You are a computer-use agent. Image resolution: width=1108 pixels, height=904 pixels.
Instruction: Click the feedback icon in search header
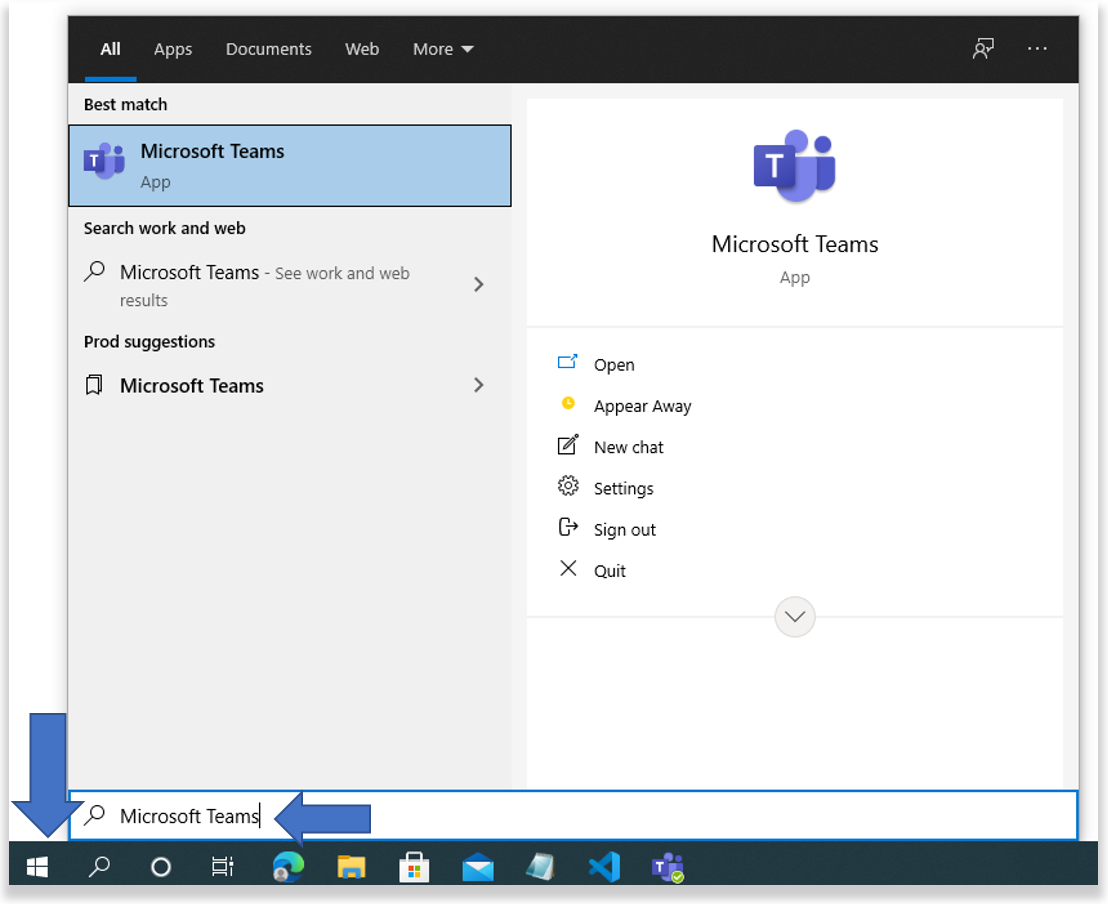coord(983,49)
